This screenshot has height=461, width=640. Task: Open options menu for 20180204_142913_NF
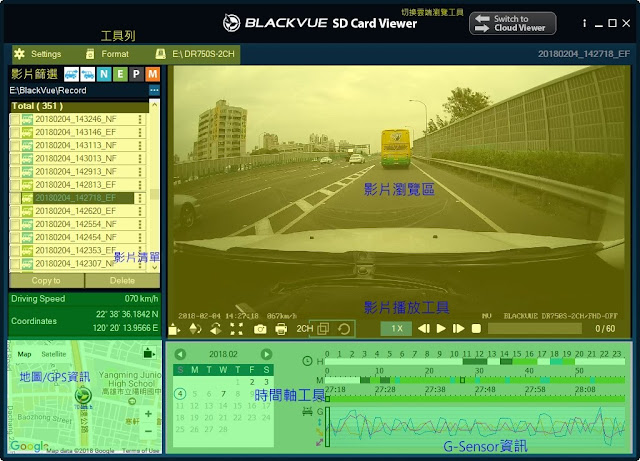140,171
